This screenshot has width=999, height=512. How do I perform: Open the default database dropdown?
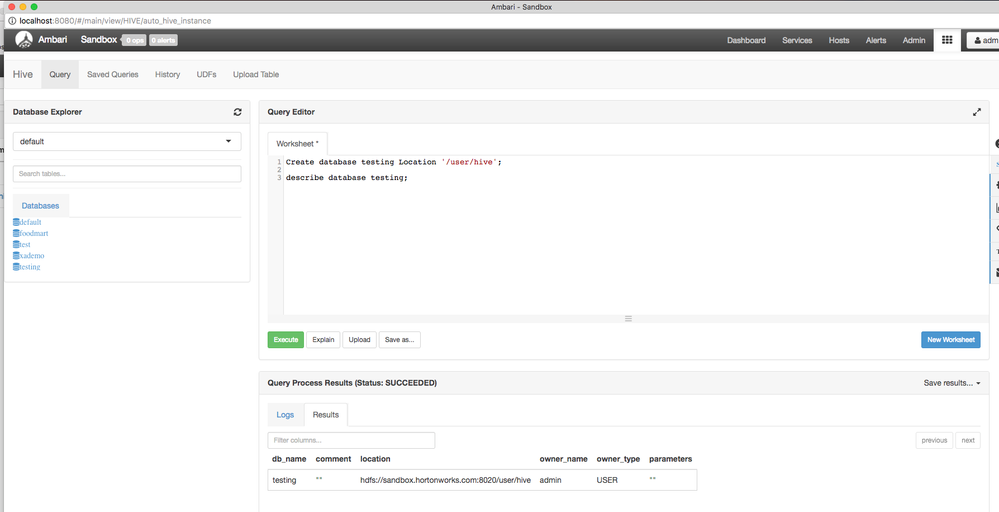[127, 142]
